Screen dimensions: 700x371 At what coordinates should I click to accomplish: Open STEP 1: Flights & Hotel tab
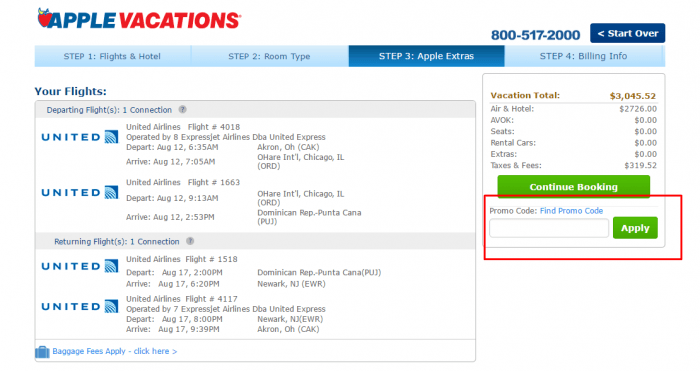(x=112, y=56)
